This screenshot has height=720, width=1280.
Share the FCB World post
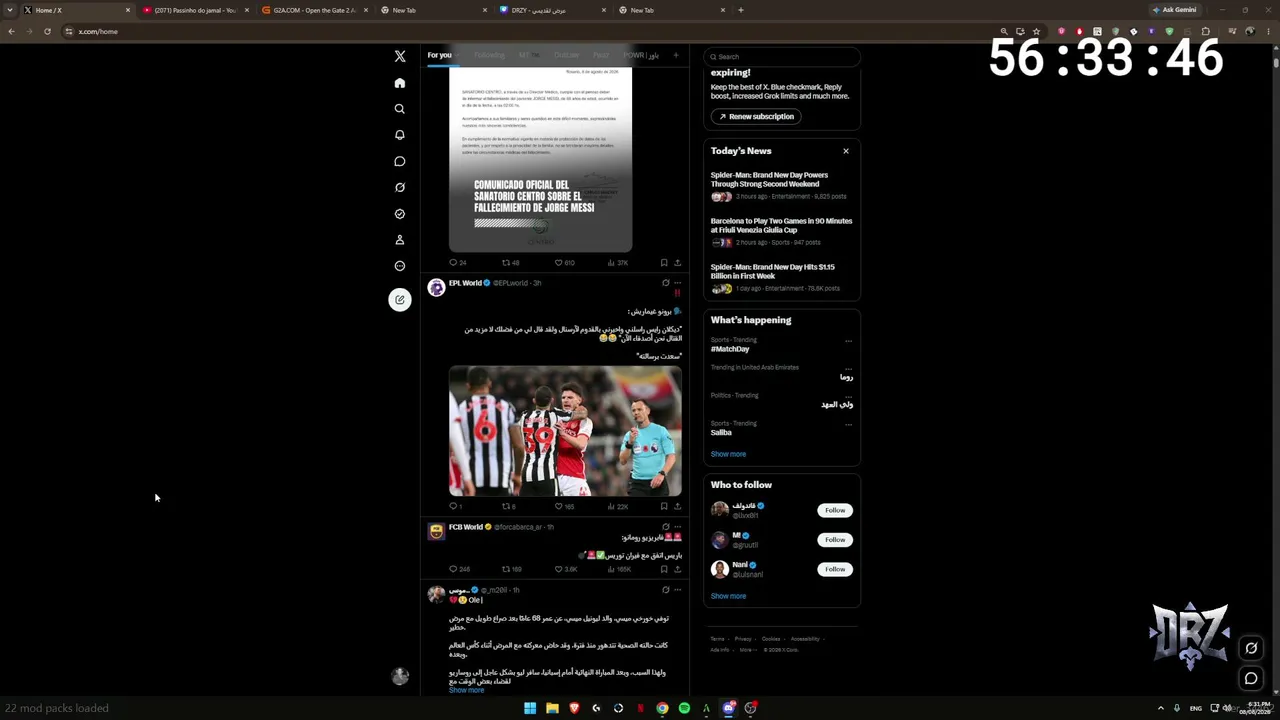click(x=677, y=569)
